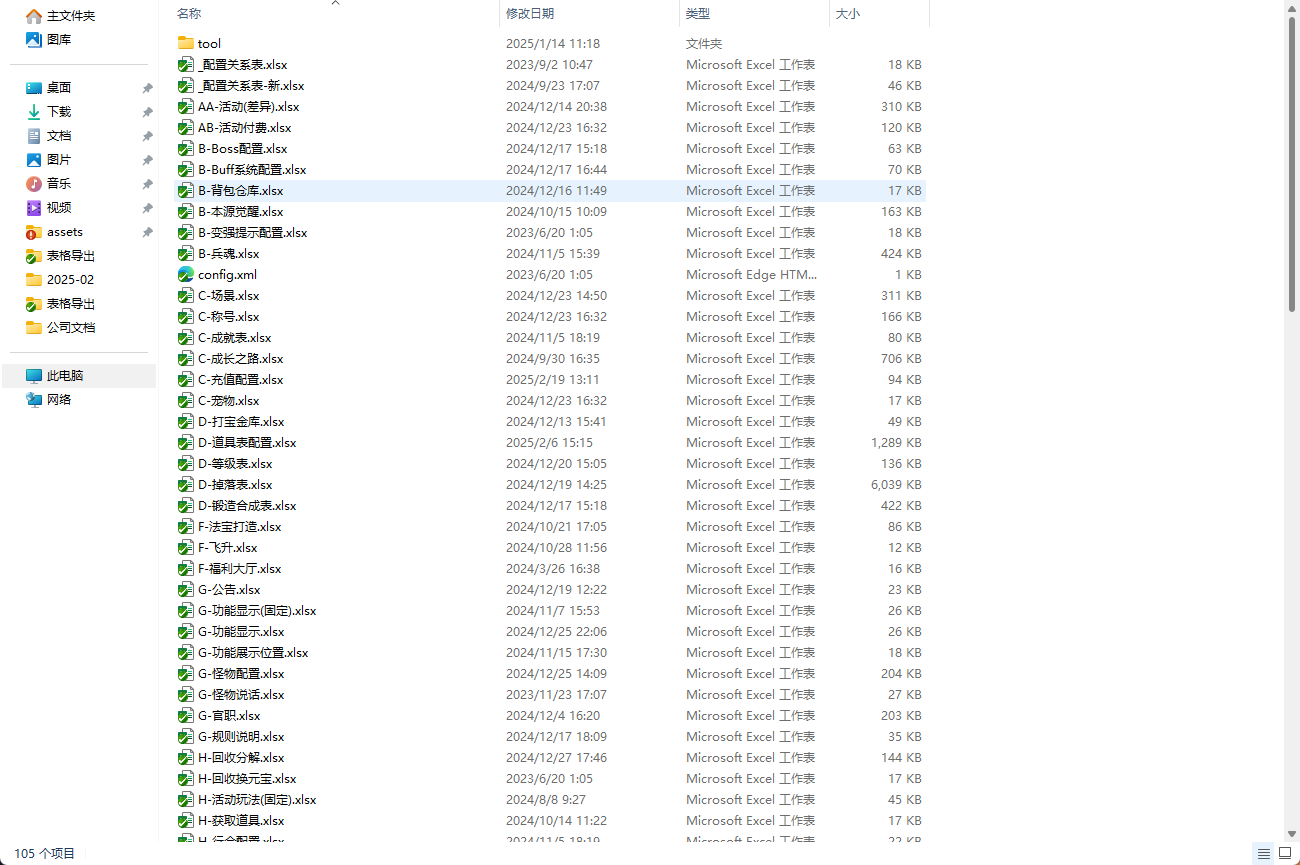
Task: Click the Desktop (桌面) icon in sidebar
Action: 34,88
